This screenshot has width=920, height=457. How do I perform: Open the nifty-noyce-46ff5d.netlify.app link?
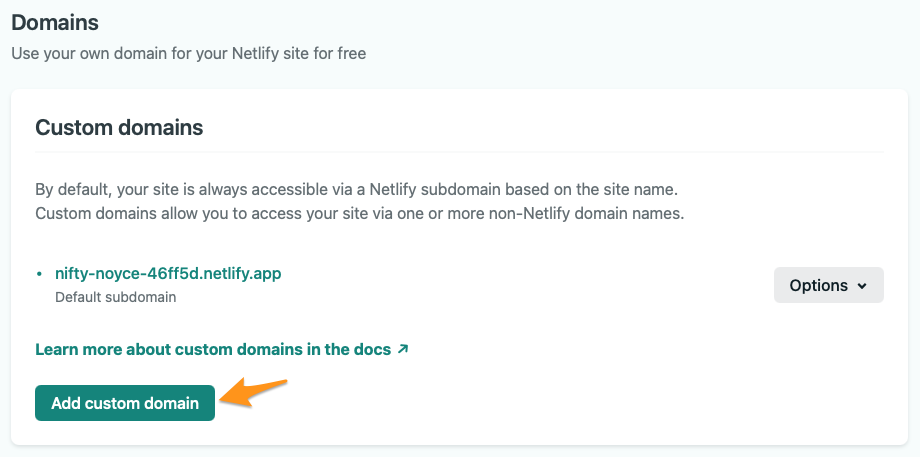click(168, 273)
